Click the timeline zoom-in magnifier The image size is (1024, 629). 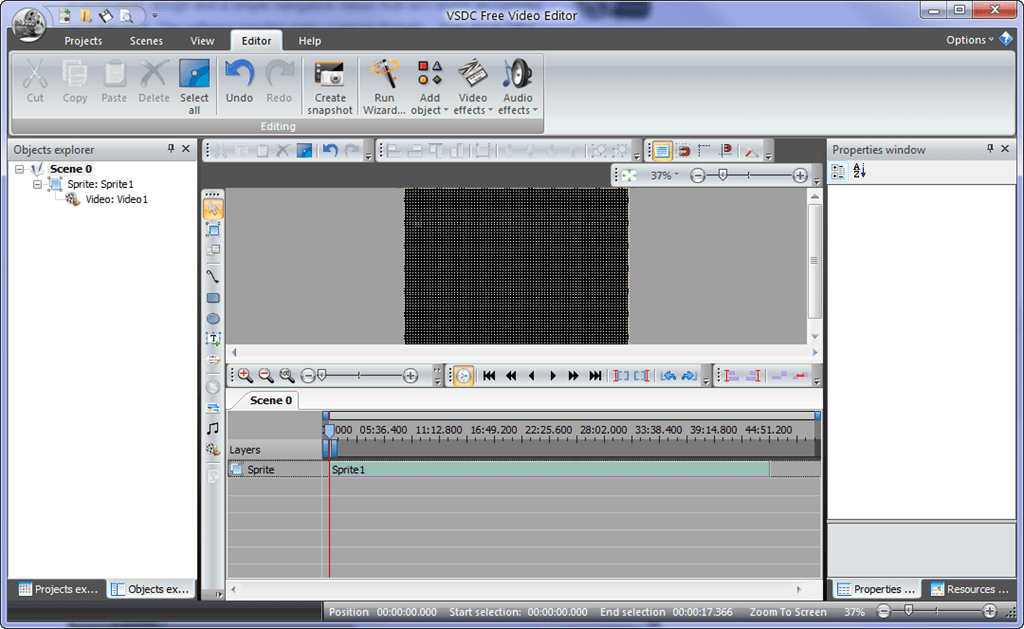click(245, 376)
